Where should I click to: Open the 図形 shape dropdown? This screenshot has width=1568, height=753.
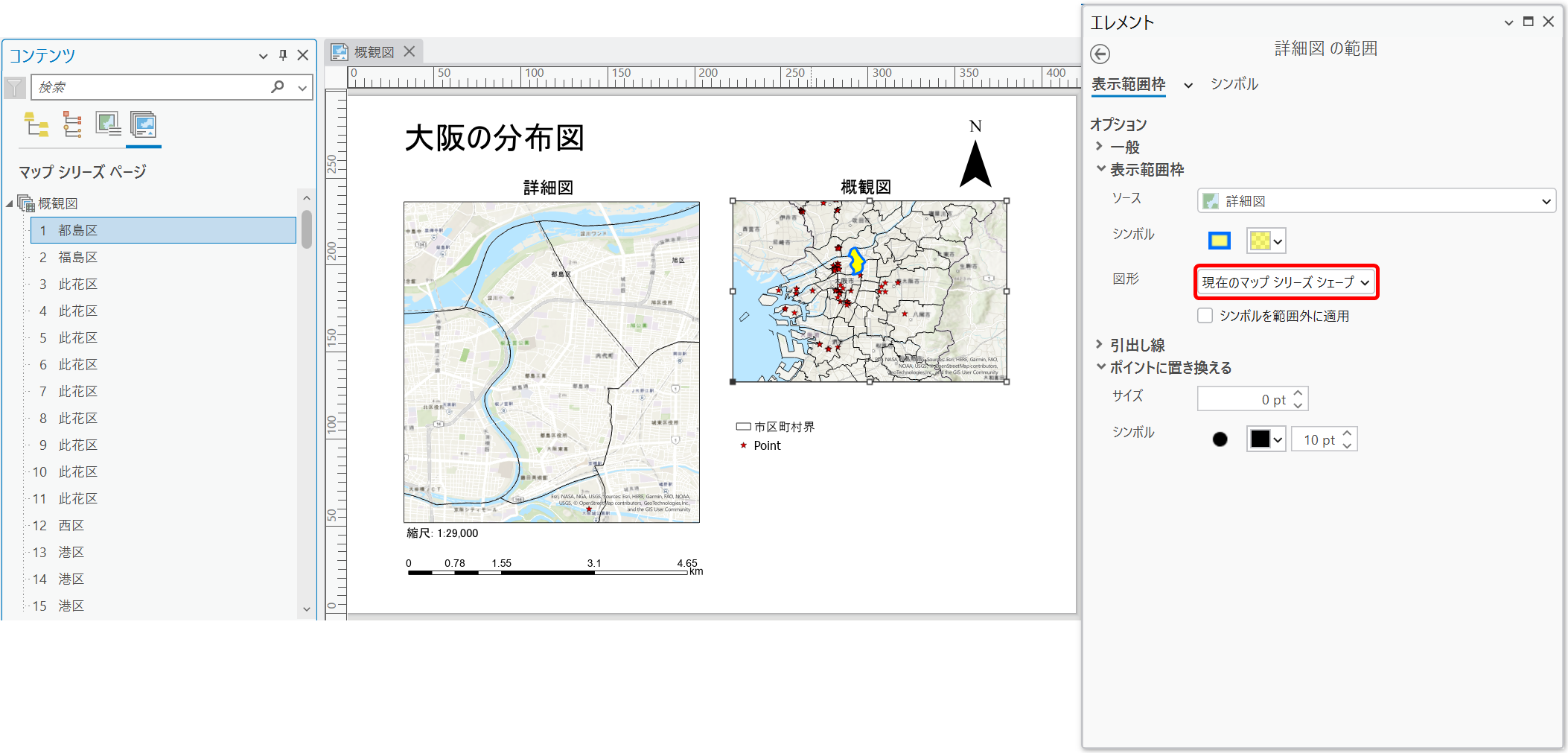coord(1286,282)
